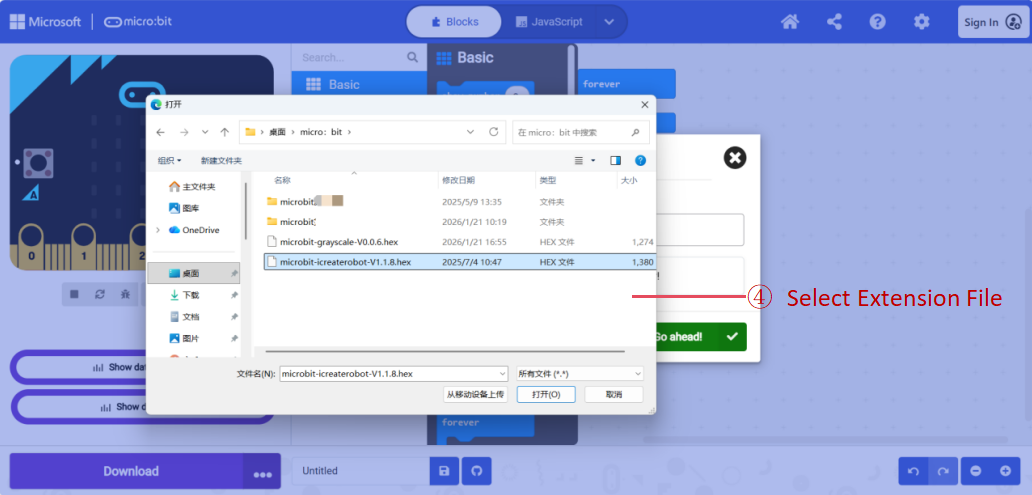Click 新建文件夹 new folder
This screenshot has height=495, width=1032.
pos(221,160)
